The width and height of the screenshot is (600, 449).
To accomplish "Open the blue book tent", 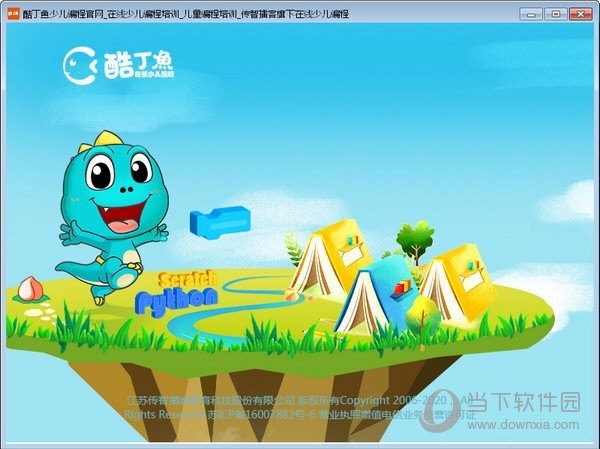I will point(376,296).
